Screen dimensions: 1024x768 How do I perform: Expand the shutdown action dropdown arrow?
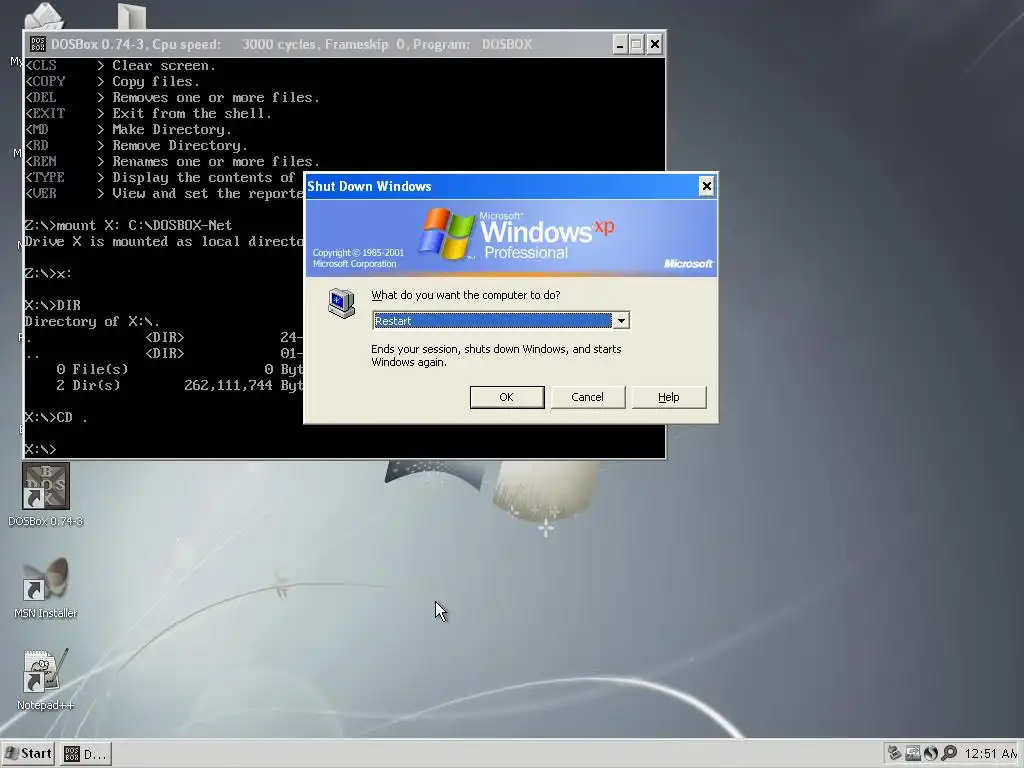click(x=621, y=321)
